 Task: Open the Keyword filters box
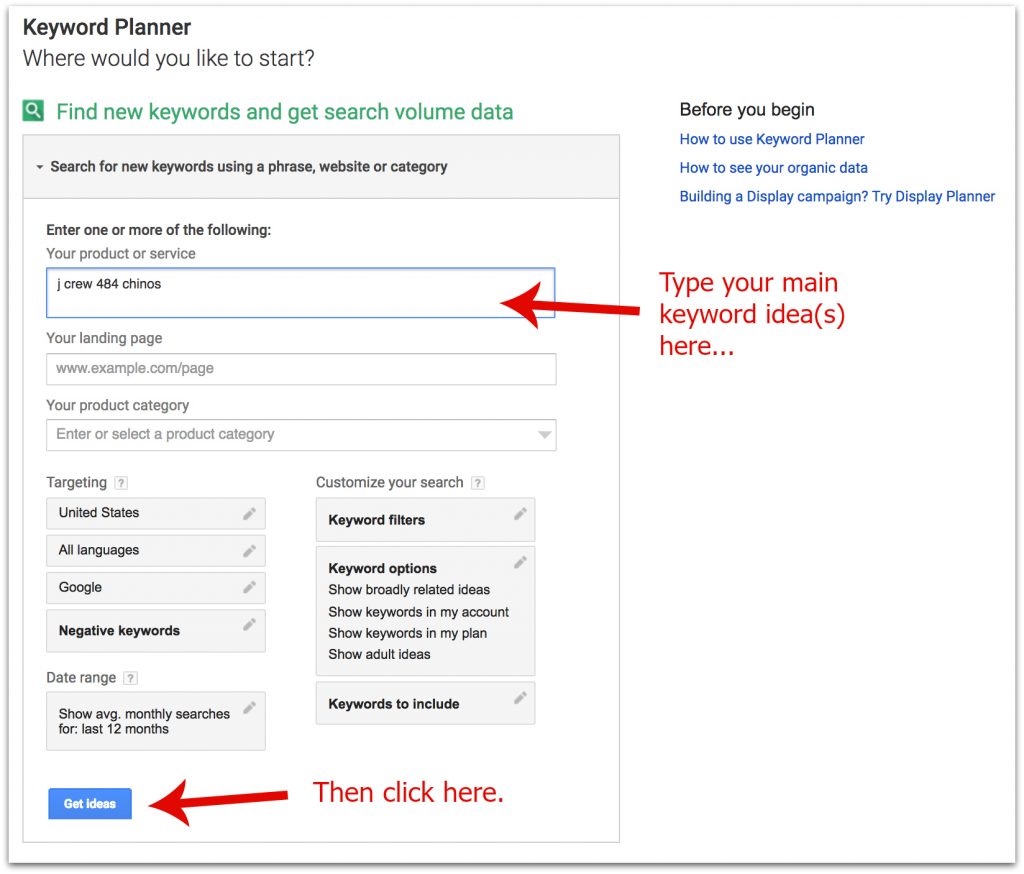(425, 520)
